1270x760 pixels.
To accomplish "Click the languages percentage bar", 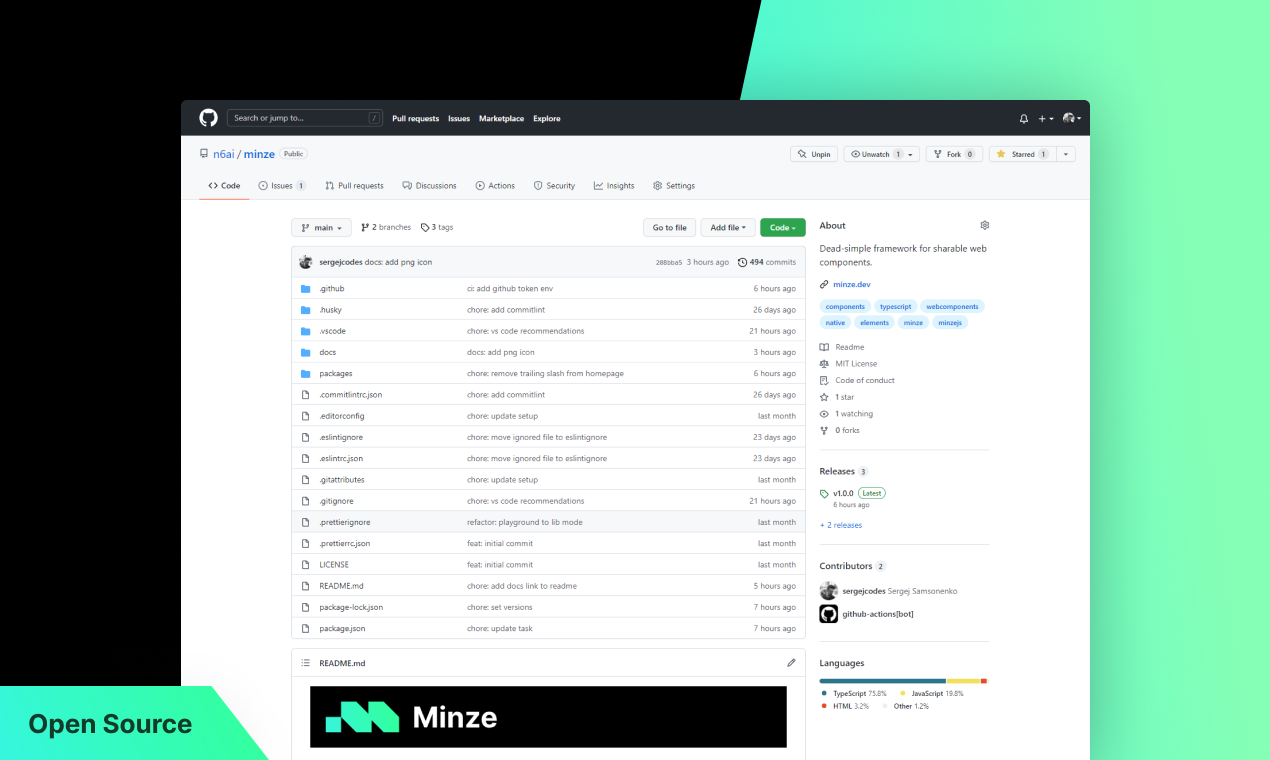I will coord(903,681).
